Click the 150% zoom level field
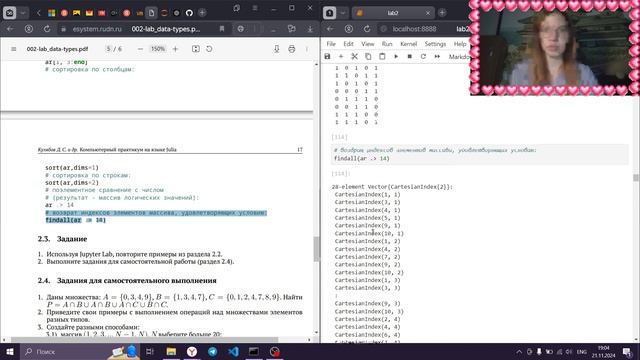640x360 pixels. (158, 49)
